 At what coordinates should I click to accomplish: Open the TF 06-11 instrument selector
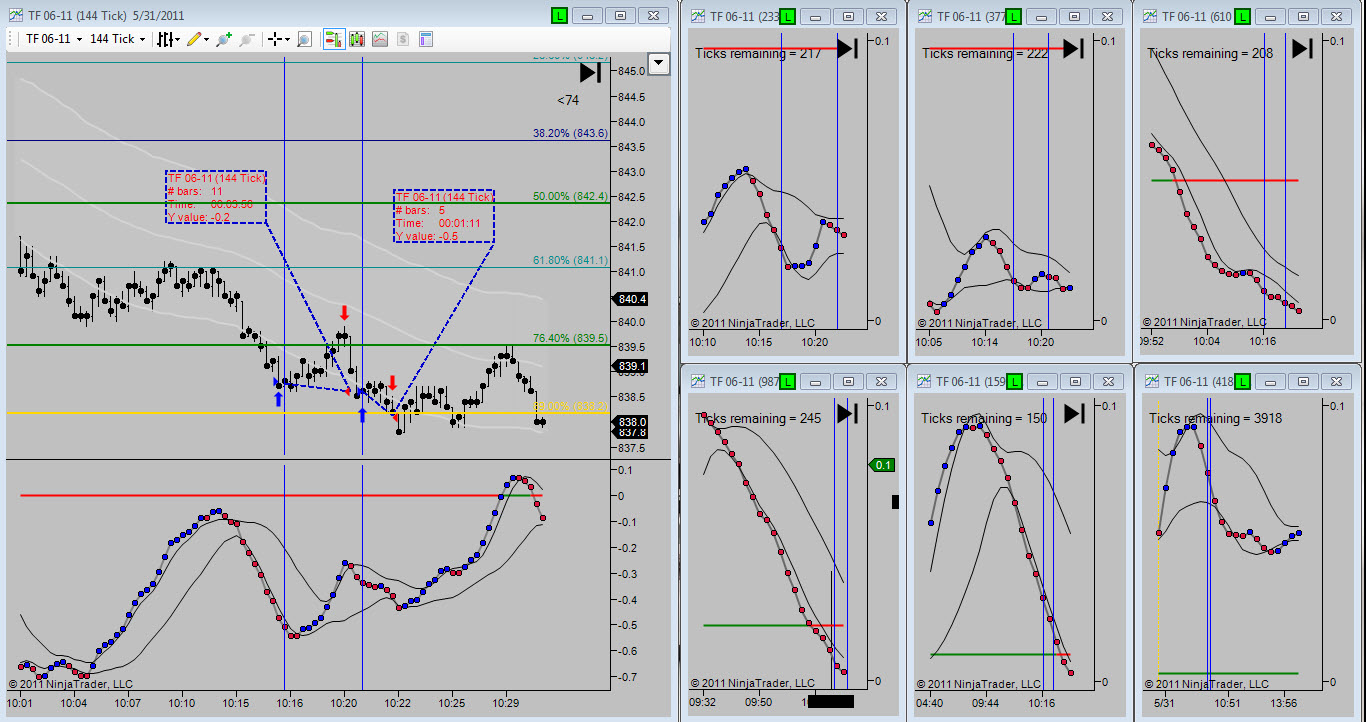point(53,39)
